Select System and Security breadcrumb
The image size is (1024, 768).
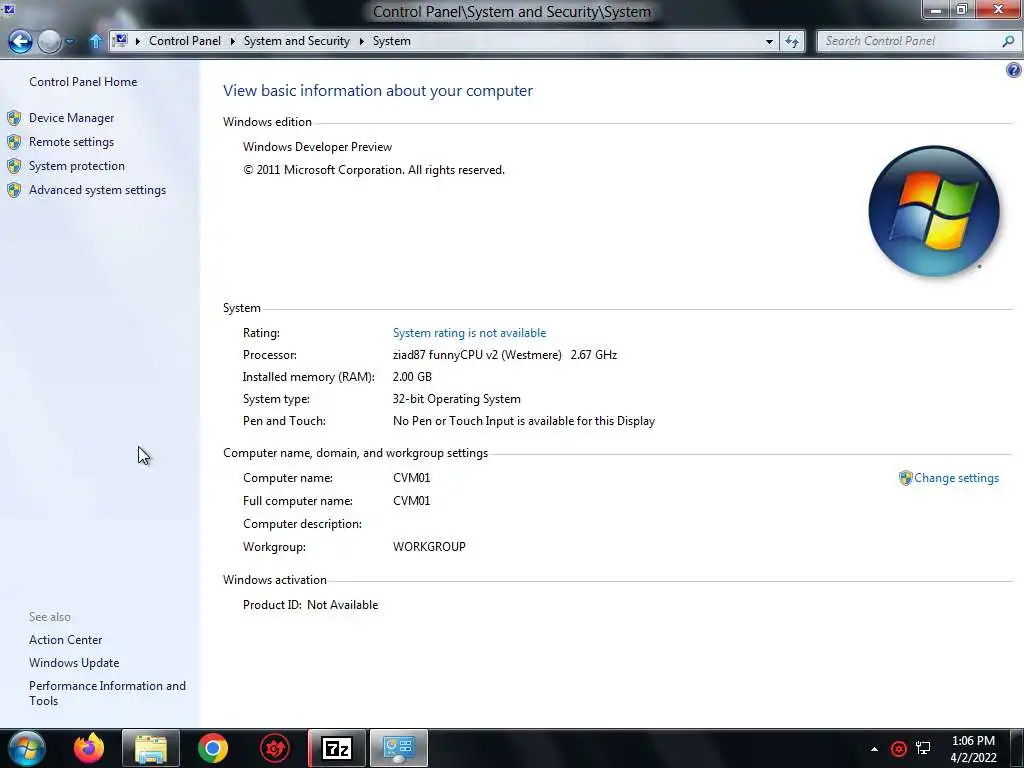(x=296, y=40)
